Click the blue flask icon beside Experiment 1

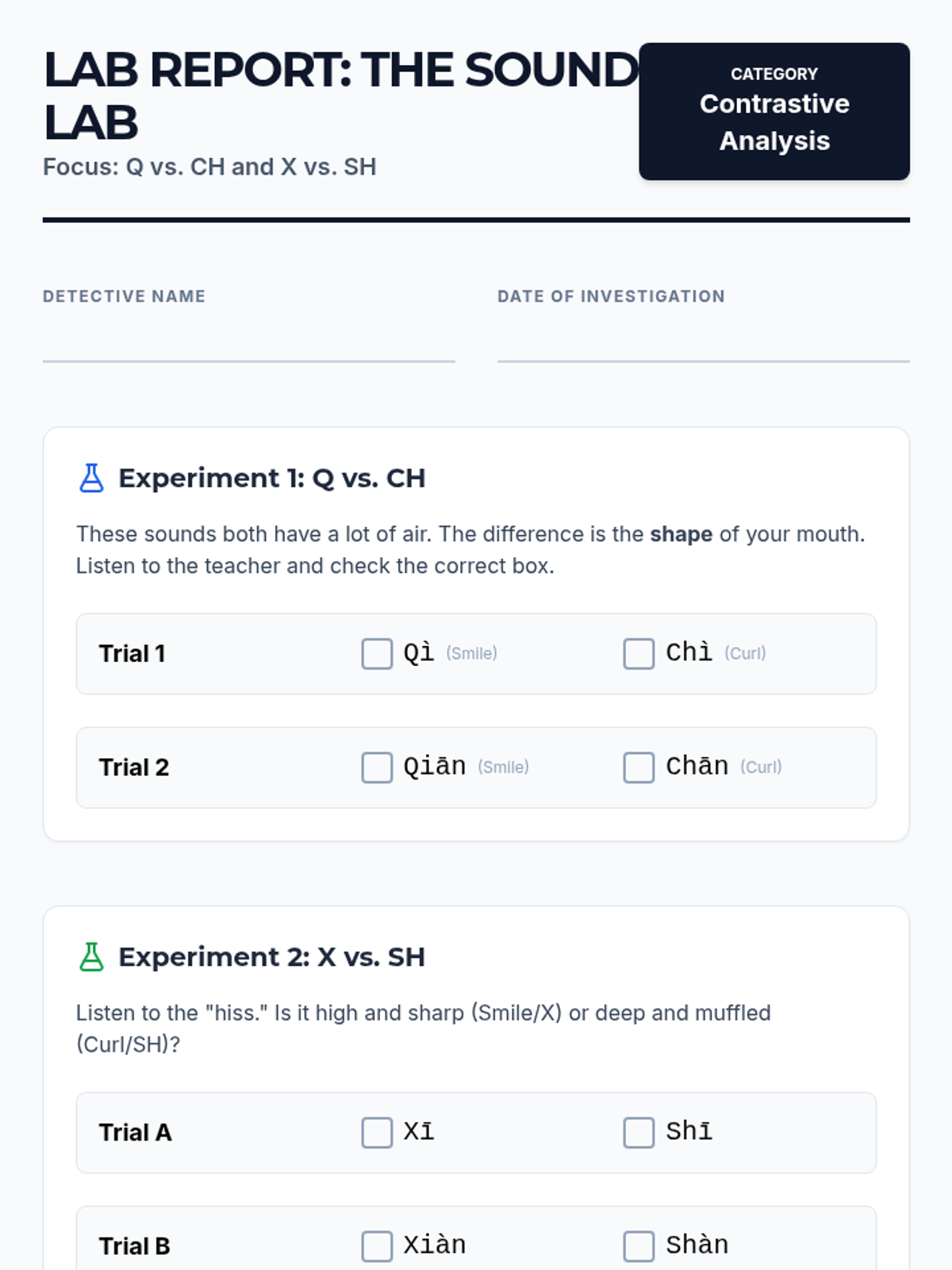pyautogui.click(x=91, y=478)
